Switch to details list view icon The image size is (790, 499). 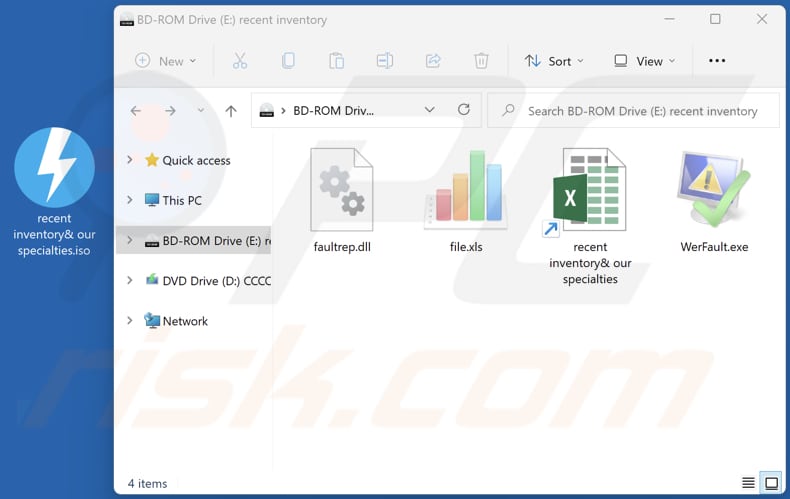(748, 483)
